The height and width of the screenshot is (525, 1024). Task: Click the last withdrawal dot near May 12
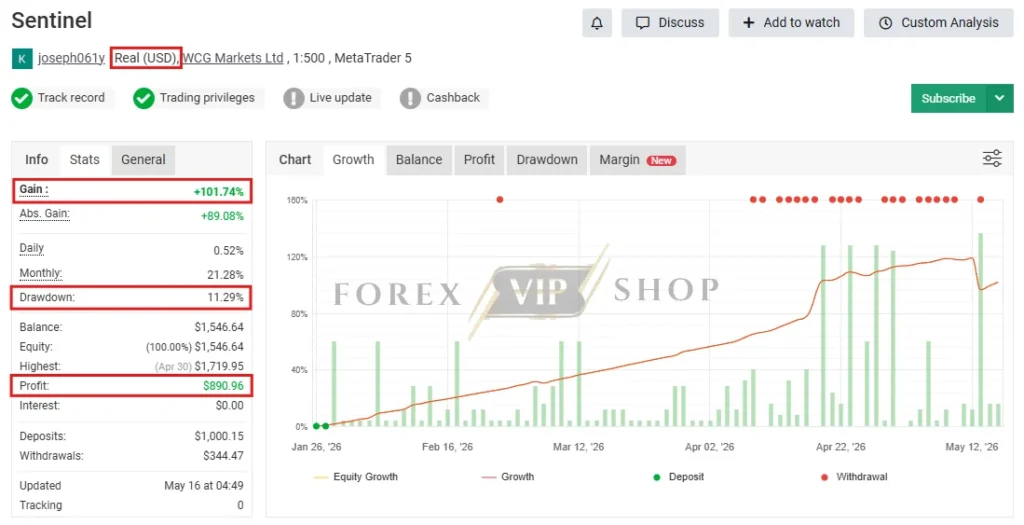[980, 200]
